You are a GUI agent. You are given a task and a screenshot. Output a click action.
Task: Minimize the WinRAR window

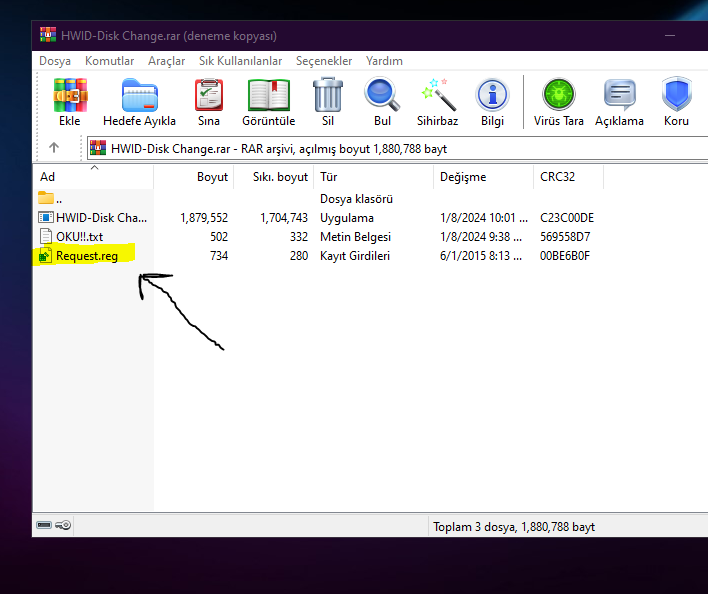click(670, 35)
